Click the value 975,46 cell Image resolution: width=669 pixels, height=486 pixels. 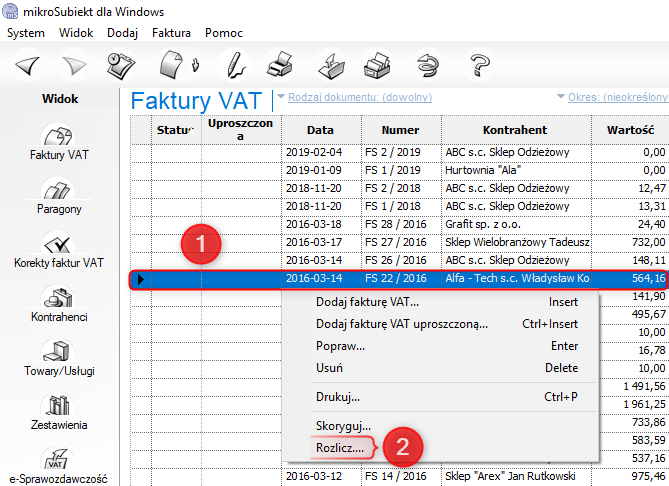(x=631, y=476)
